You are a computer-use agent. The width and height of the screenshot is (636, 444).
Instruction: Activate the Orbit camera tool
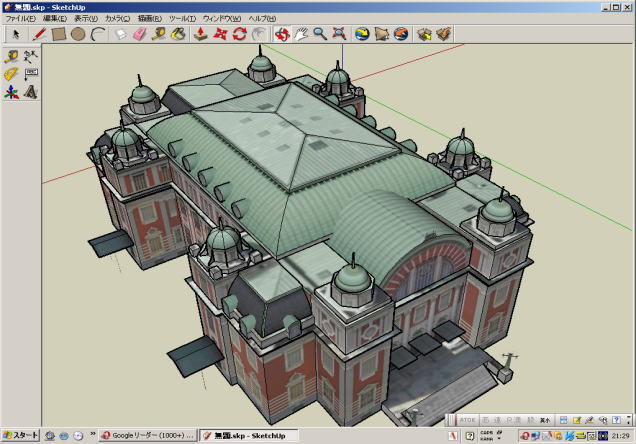[281, 34]
